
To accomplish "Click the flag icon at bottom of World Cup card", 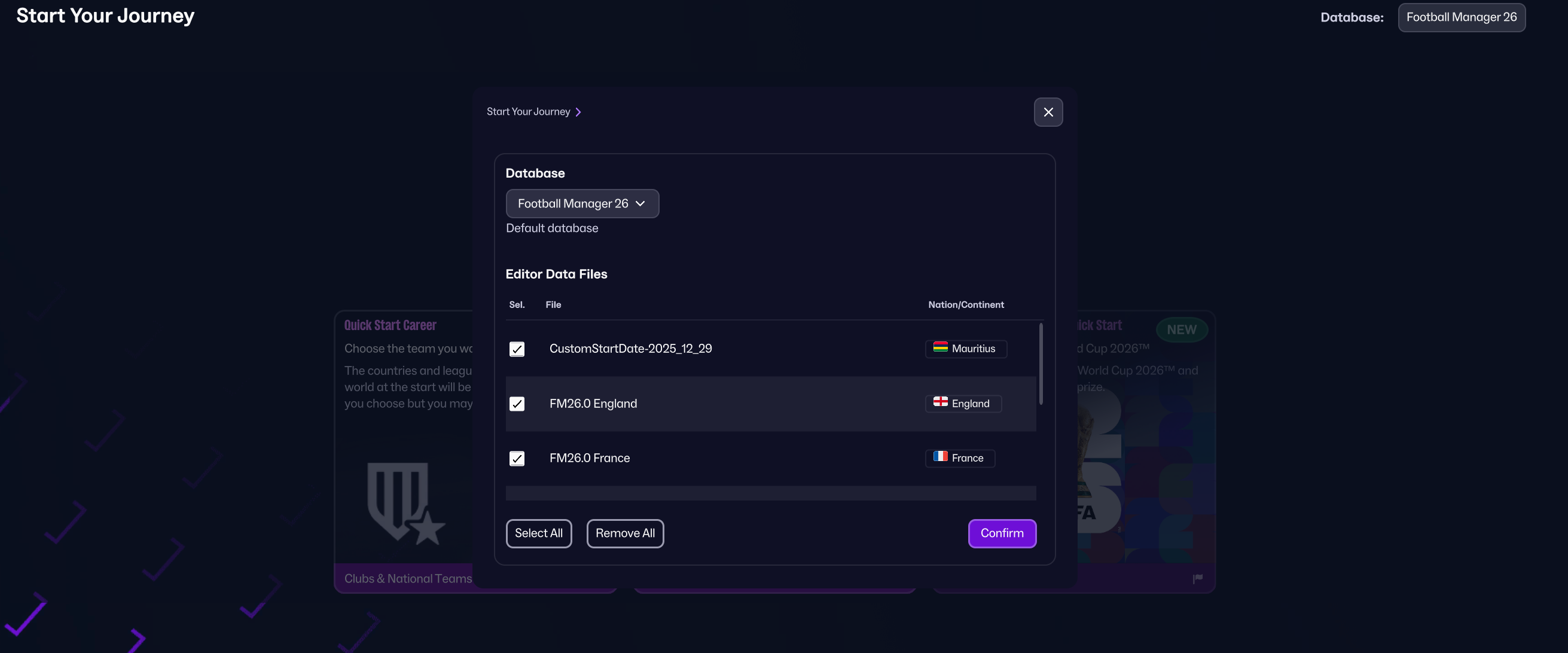I will click(x=1197, y=578).
